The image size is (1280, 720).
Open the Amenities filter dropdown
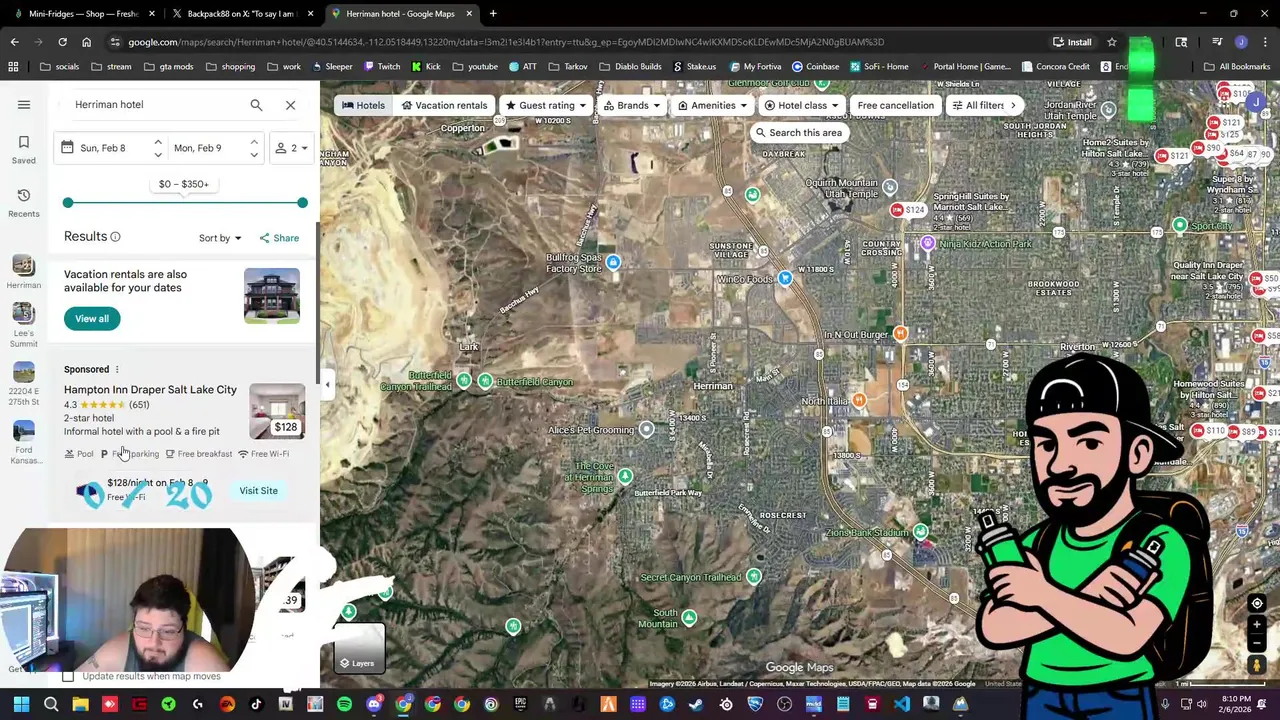click(713, 105)
